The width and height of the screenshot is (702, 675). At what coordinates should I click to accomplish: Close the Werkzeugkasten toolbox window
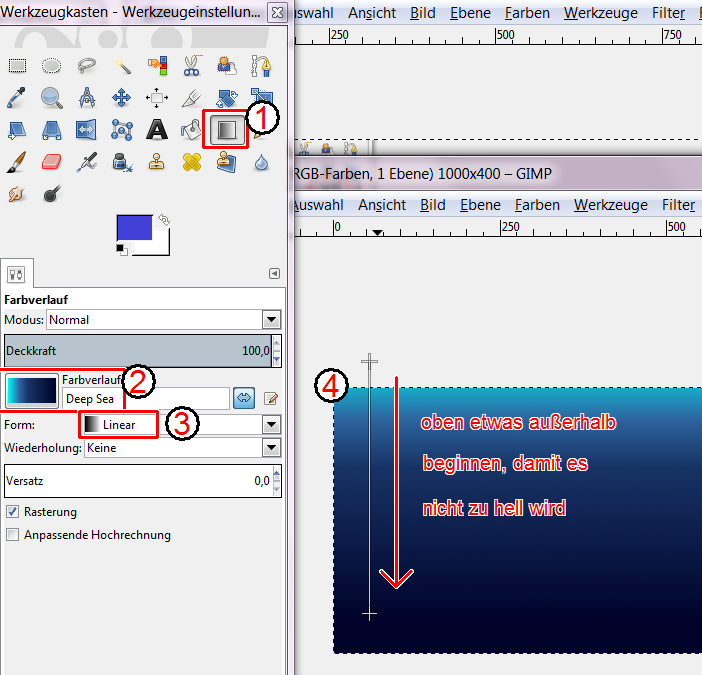click(277, 12)
